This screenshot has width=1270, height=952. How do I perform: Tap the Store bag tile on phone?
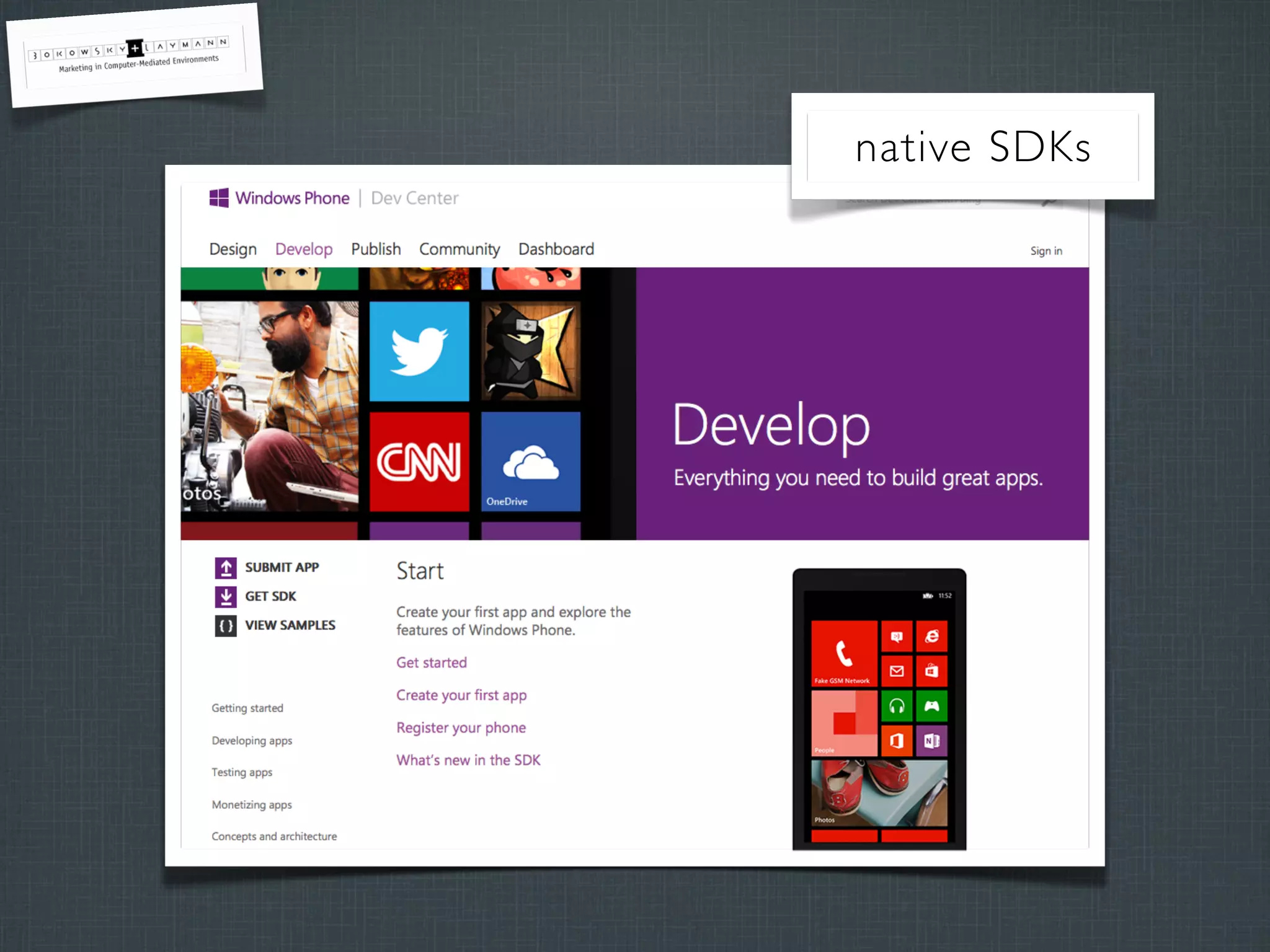(932, 671)
